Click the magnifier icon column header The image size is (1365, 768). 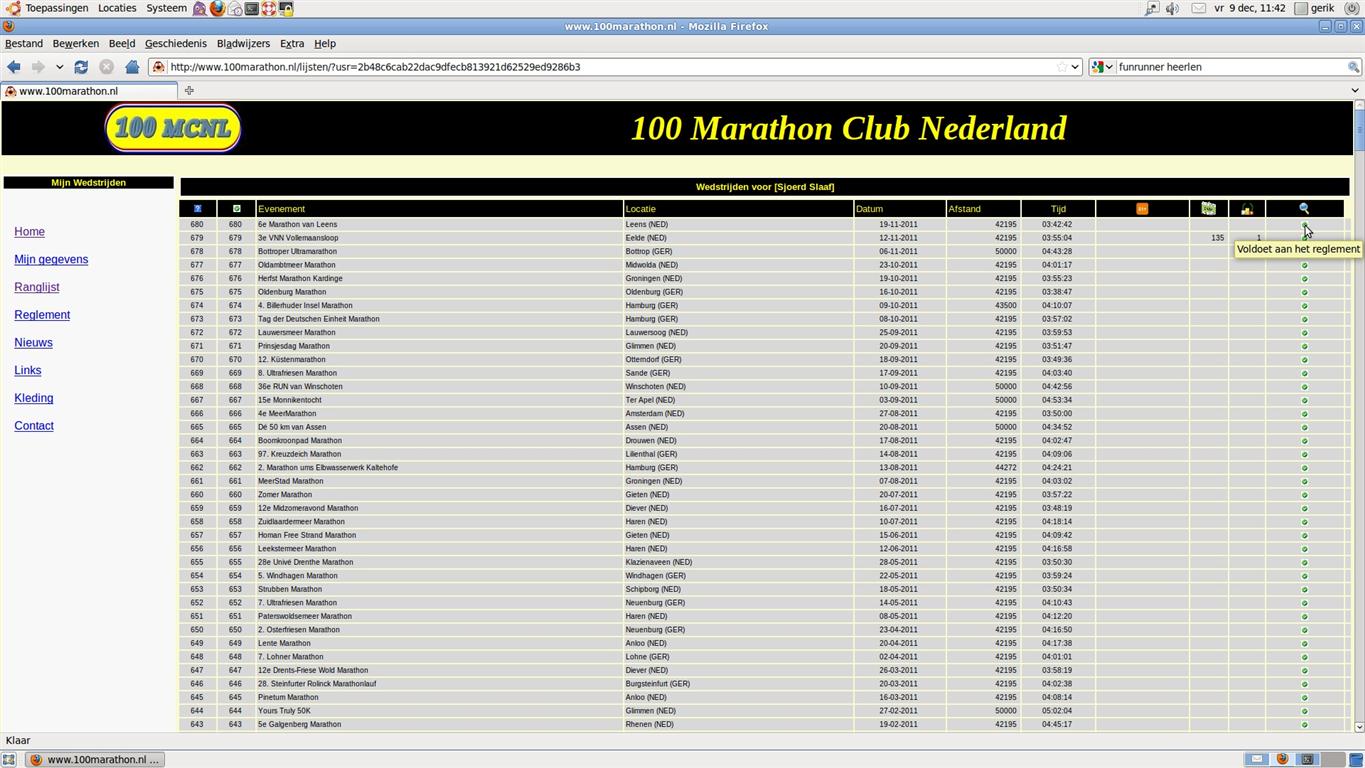pyautogui.click(x=1304, y=208)
